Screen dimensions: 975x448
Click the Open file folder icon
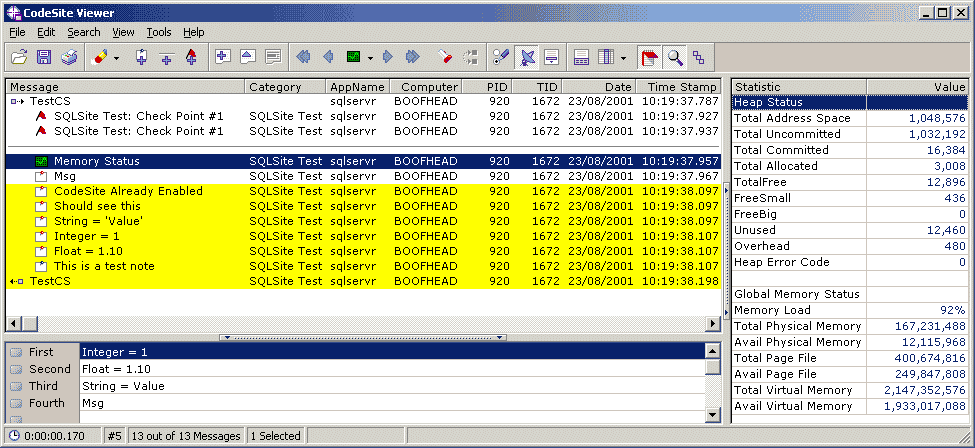(x=19, y=57)
